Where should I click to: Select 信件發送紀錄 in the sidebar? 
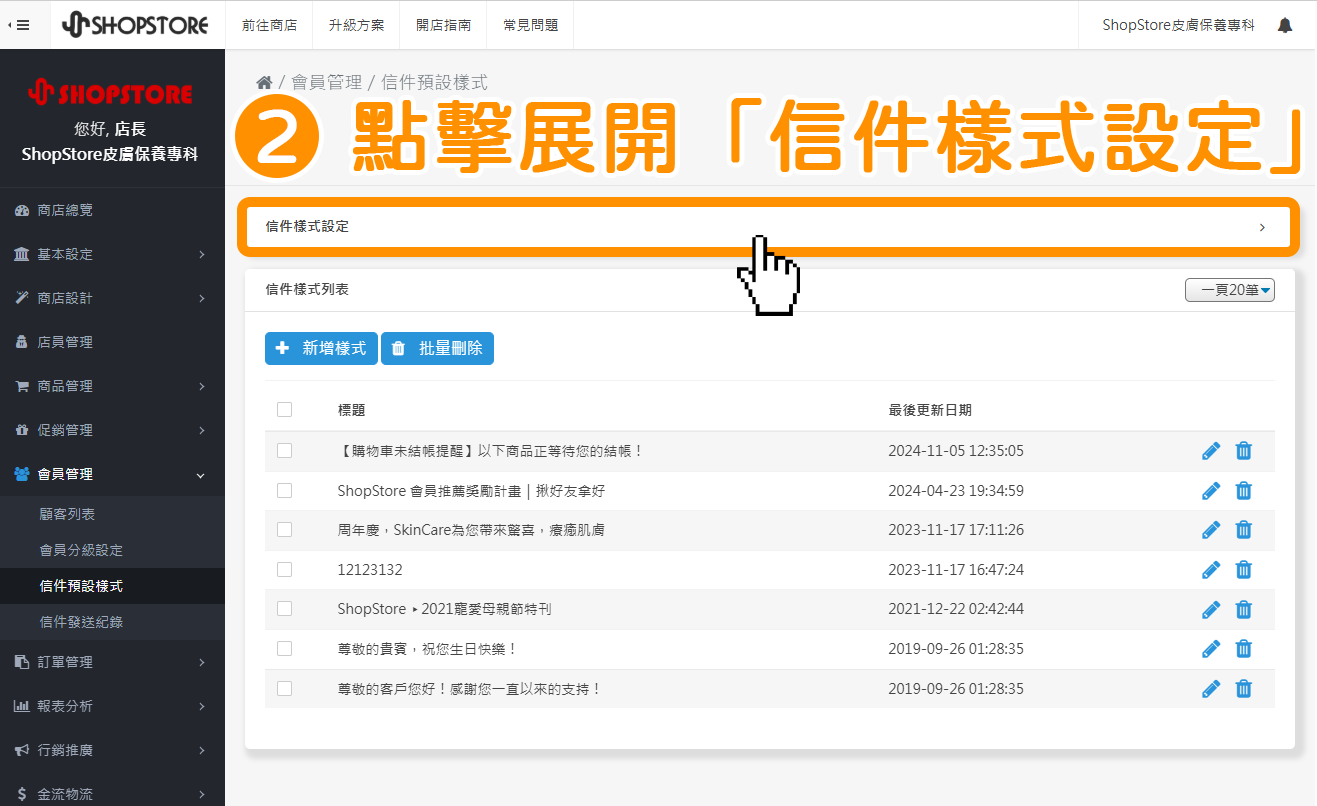pos(112,621)
